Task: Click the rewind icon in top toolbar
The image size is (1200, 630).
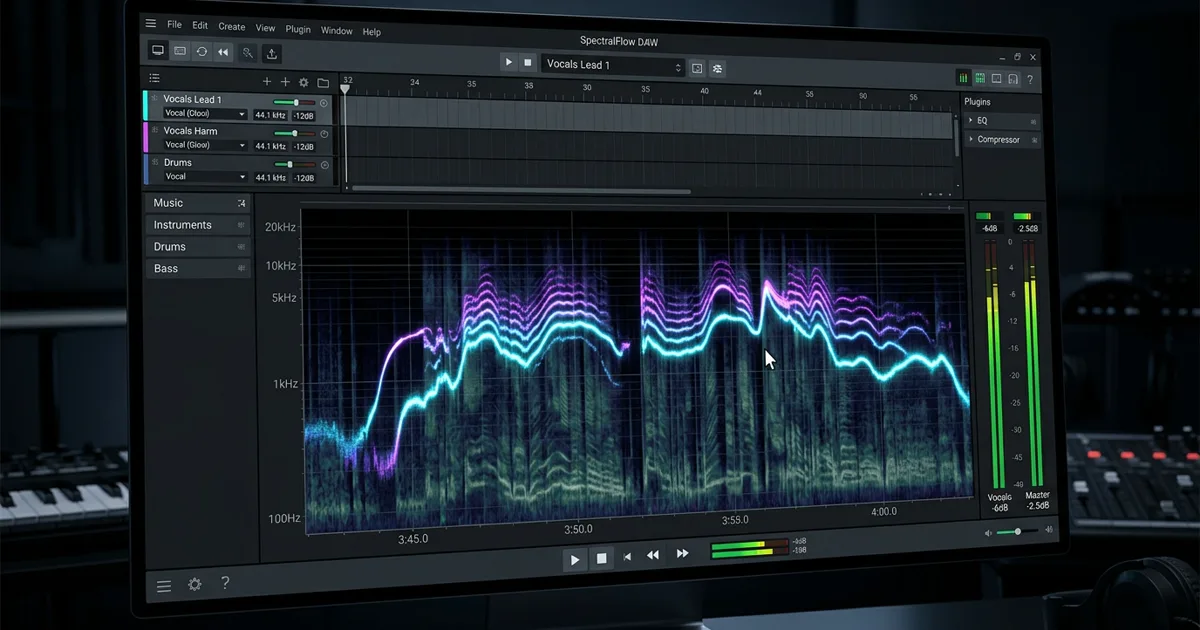Action: [223, 52]
